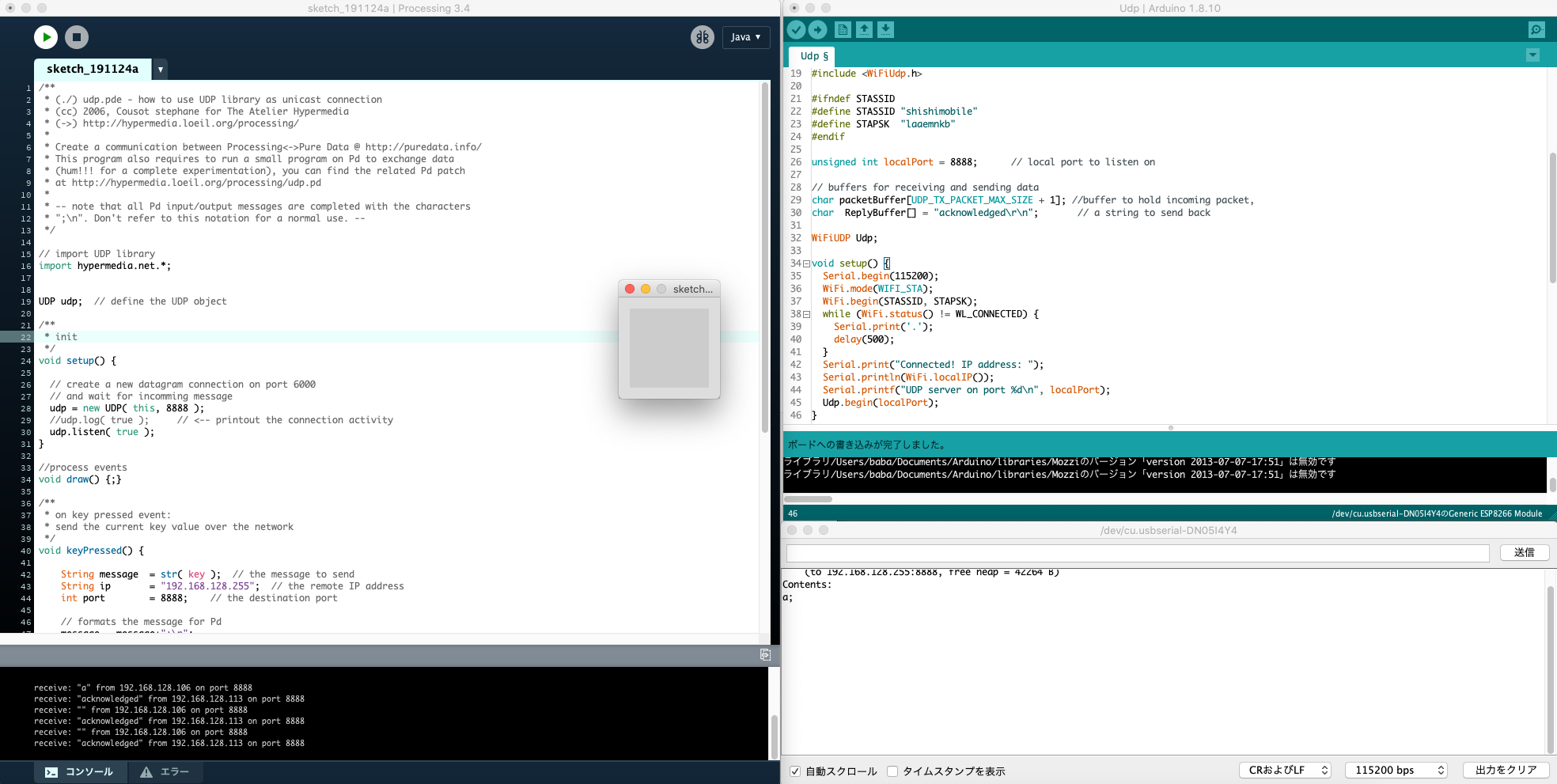Disable the 自動スクロール checkbox

[x=795, y=771]
